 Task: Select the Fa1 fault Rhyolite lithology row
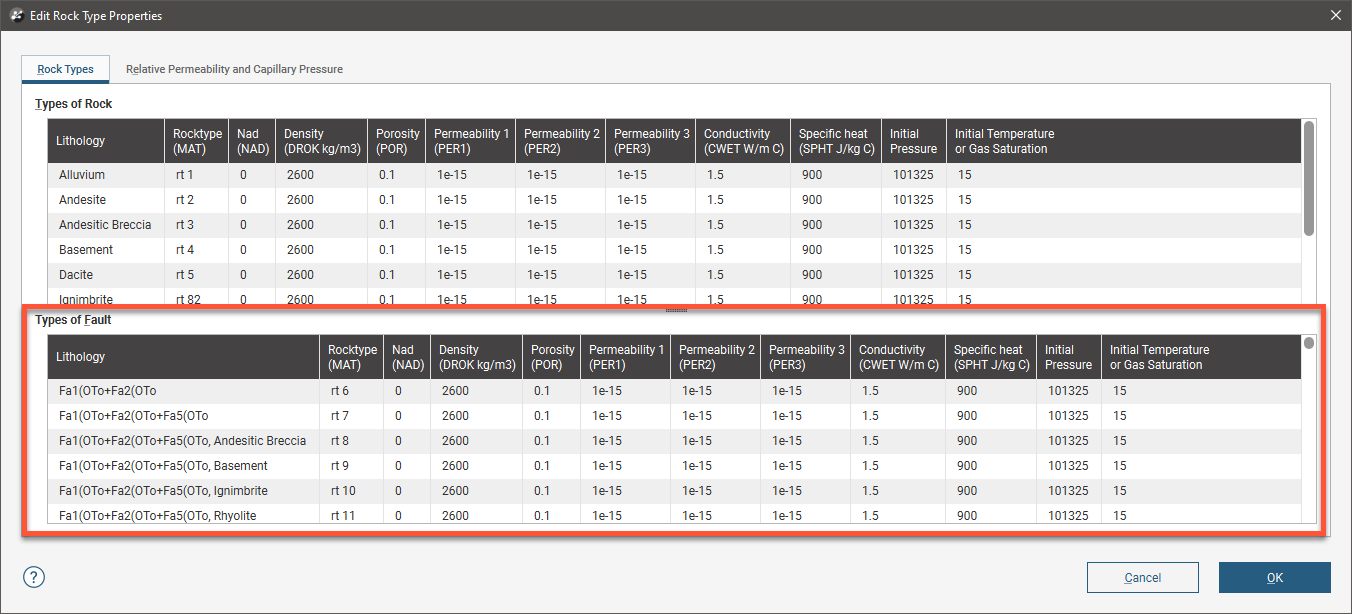point(158,516)
